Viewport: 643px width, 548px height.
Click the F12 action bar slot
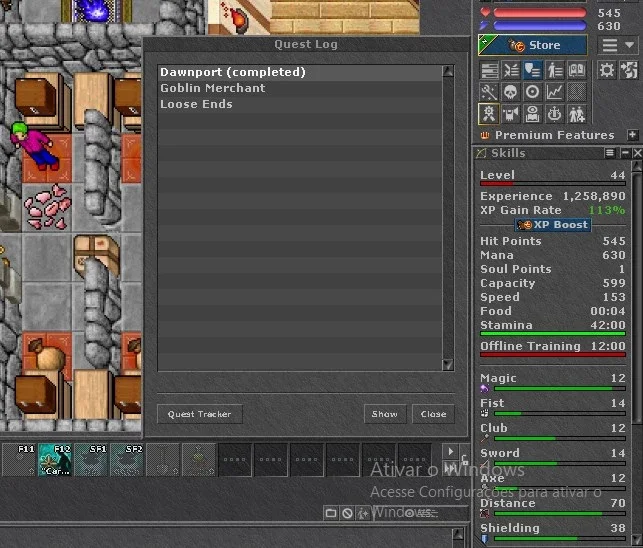[55, 460]
